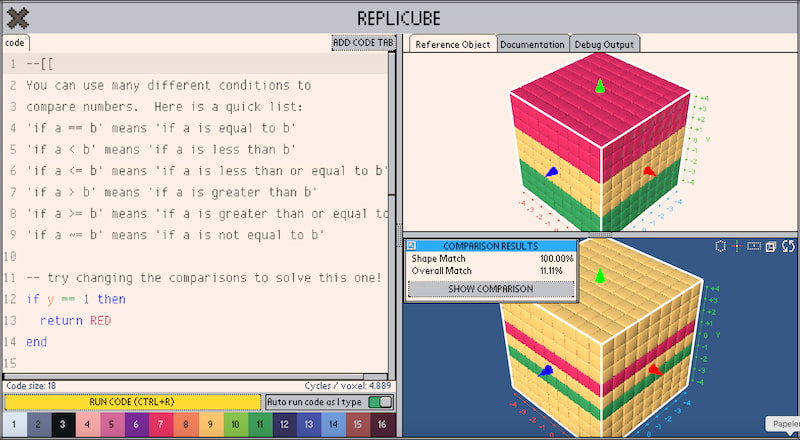The width and height of the screenshot is (800, 440).
Task: Click the blue cone on the output cube
Action: 546,371
